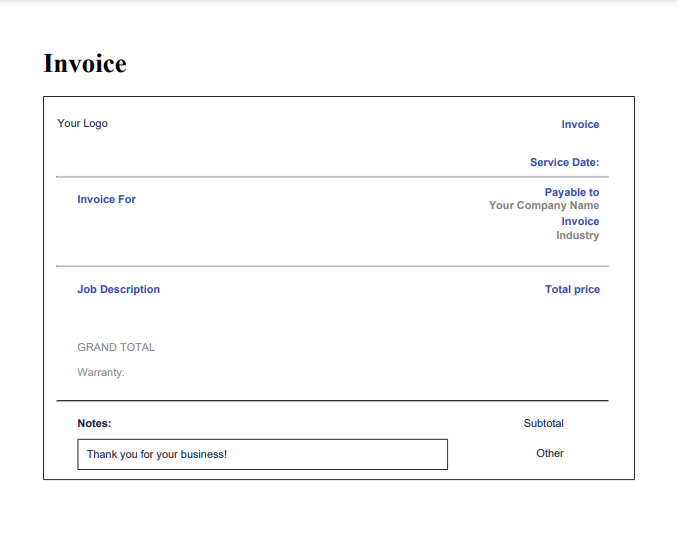Click the Your Company Name text
This screenshot has height=539, width=677.
544,206
